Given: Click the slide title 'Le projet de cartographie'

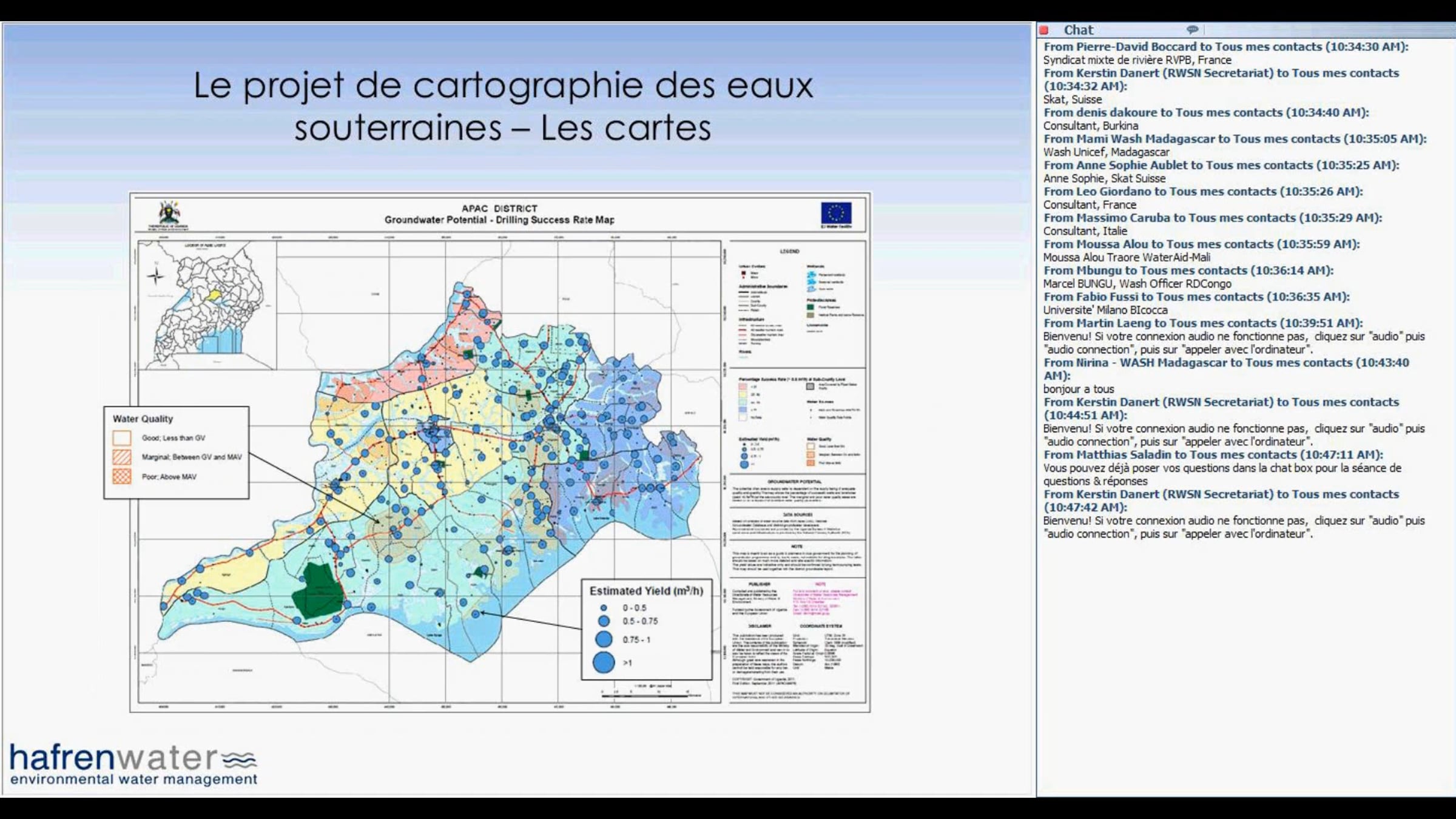Looking at the screenshot, I should (x=503, y=106).
